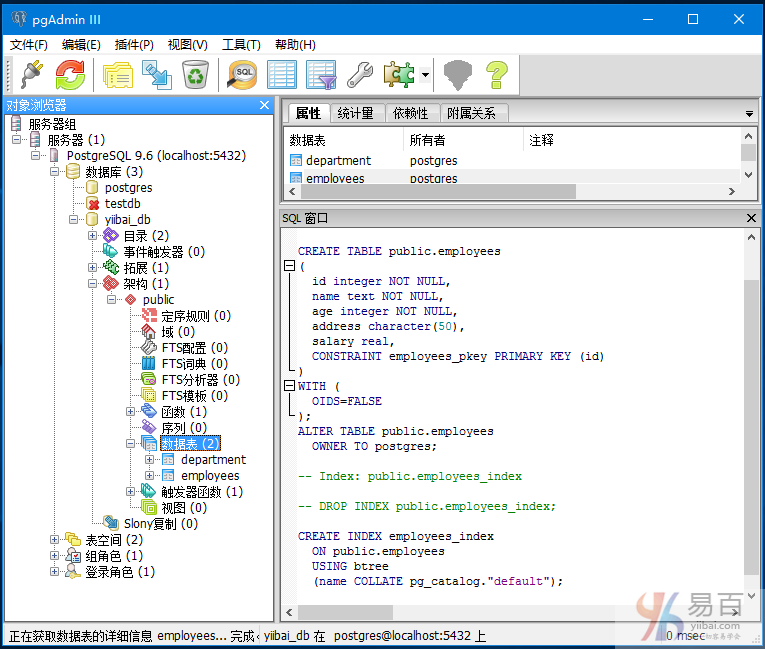The width and height of the screenshot is (765, 649).
Task: Expand the 表空间 (2) node
Action: click(x=55, y=540)
